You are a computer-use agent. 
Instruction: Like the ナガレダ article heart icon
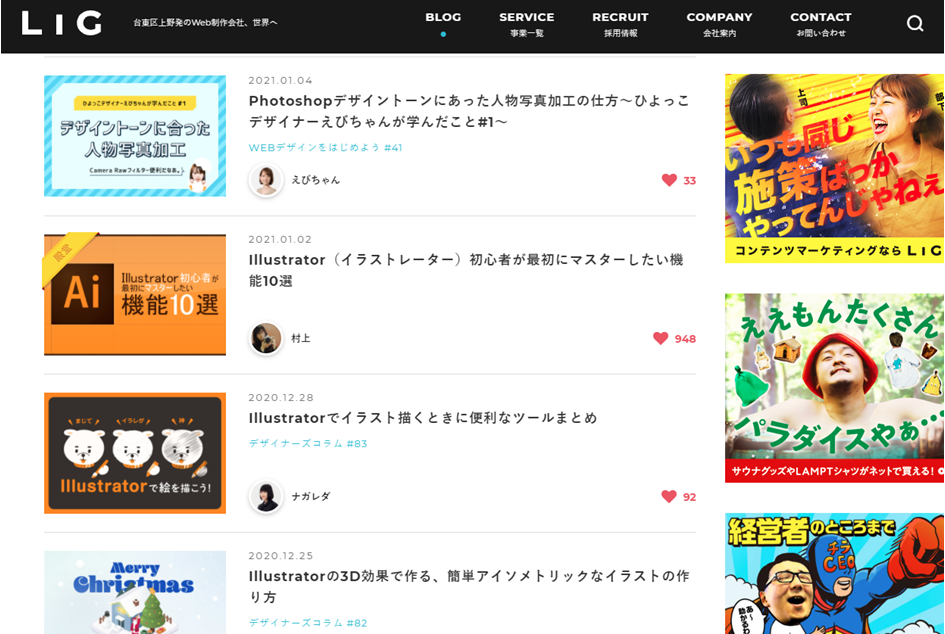pos(669,497)
